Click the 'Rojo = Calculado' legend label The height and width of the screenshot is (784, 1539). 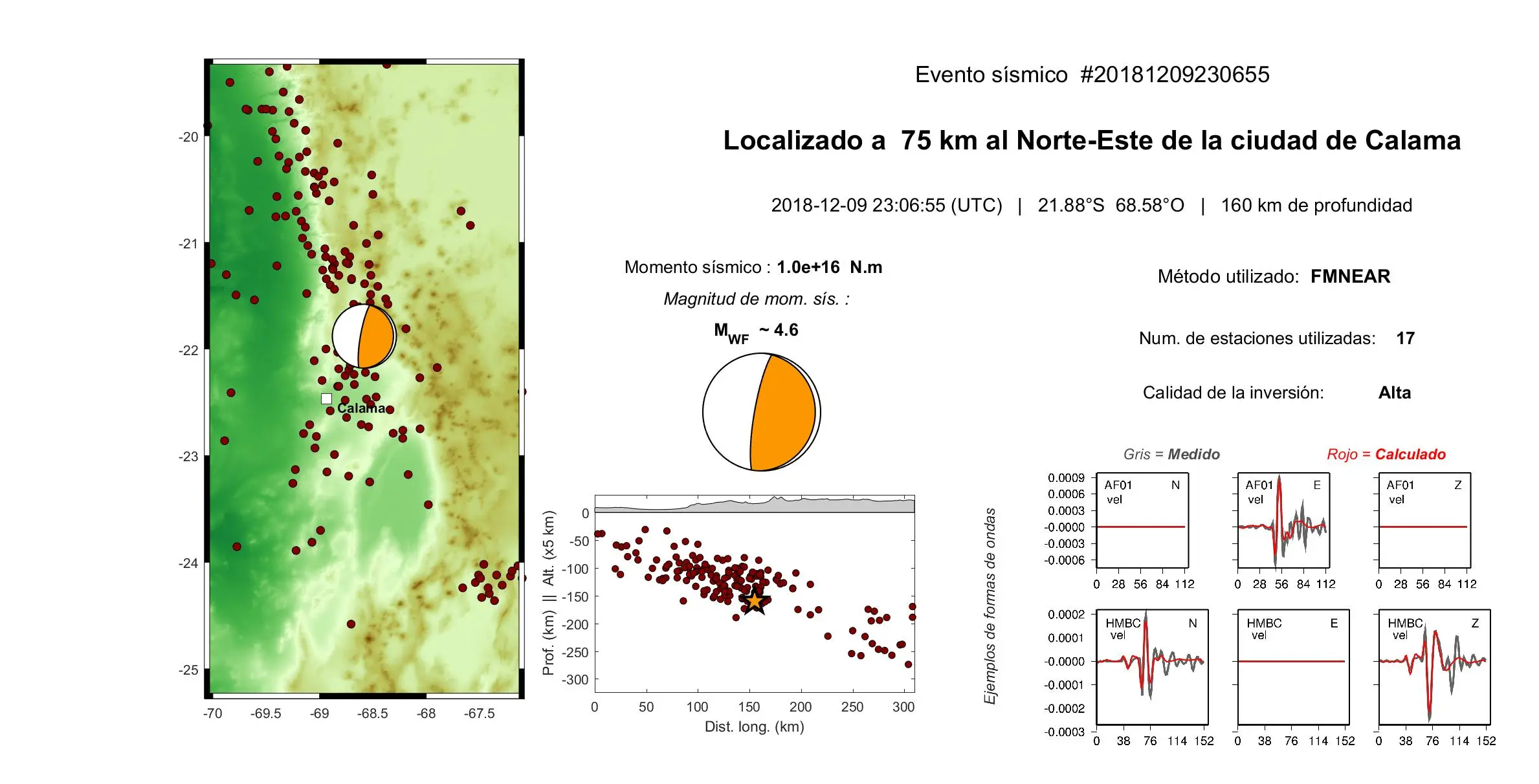coord(1386,454)
